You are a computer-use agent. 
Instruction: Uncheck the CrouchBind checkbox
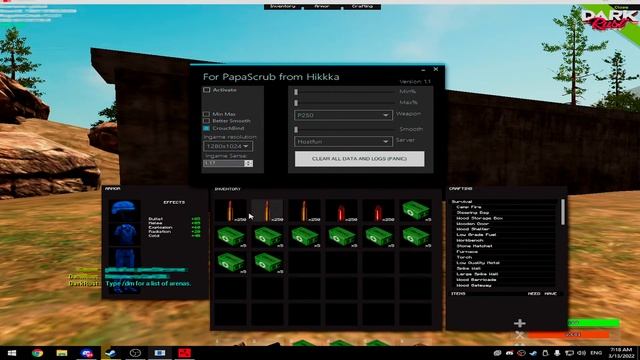click(x=207, y=128)
